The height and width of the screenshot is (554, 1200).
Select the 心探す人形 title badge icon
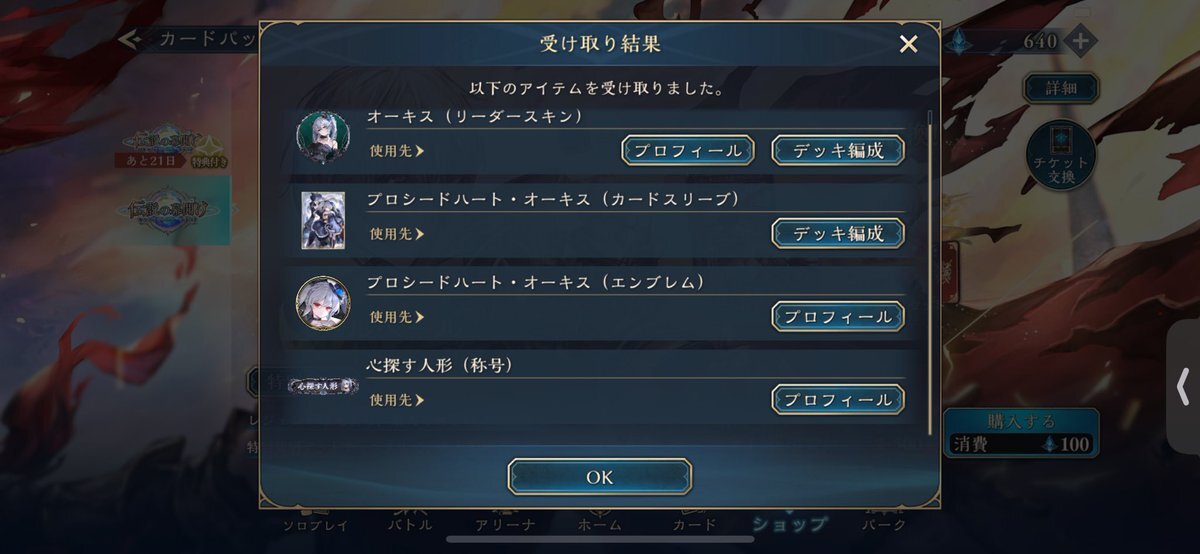point(323,385)
